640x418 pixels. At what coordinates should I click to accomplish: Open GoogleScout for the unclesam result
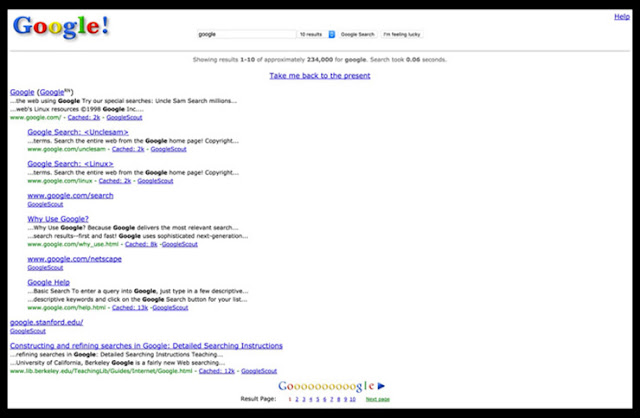[169, 149]
